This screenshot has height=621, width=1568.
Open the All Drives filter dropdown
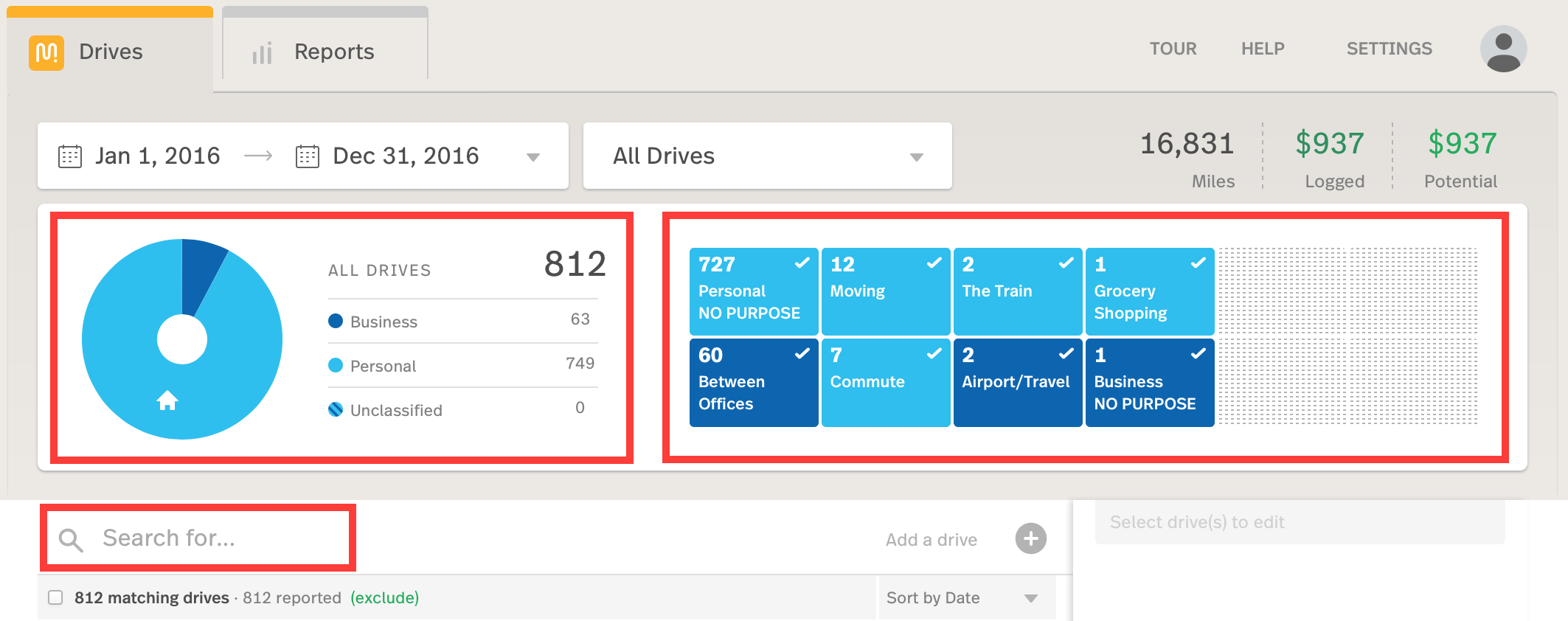(768, 156)
